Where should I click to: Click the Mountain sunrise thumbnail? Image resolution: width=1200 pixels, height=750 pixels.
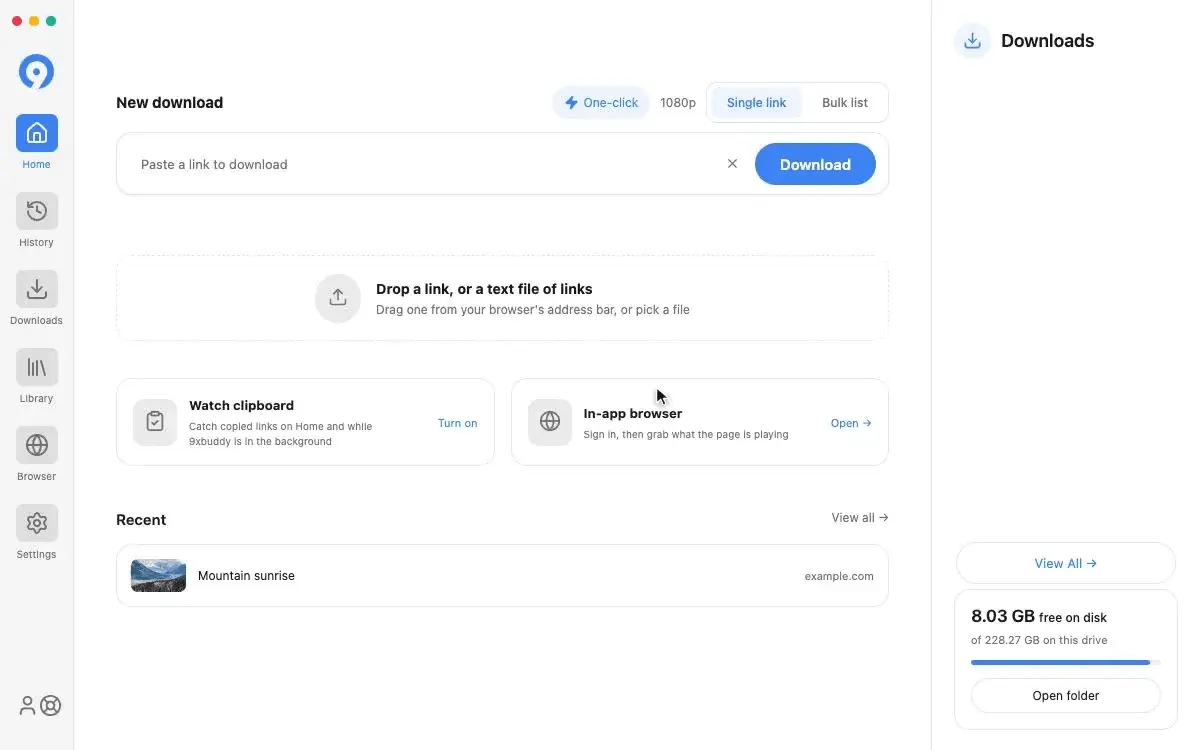[158, 576]
